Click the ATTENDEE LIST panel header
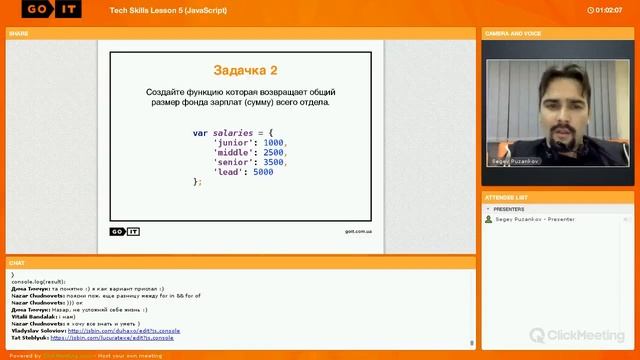Screen dimensions: 640x360 558,198
